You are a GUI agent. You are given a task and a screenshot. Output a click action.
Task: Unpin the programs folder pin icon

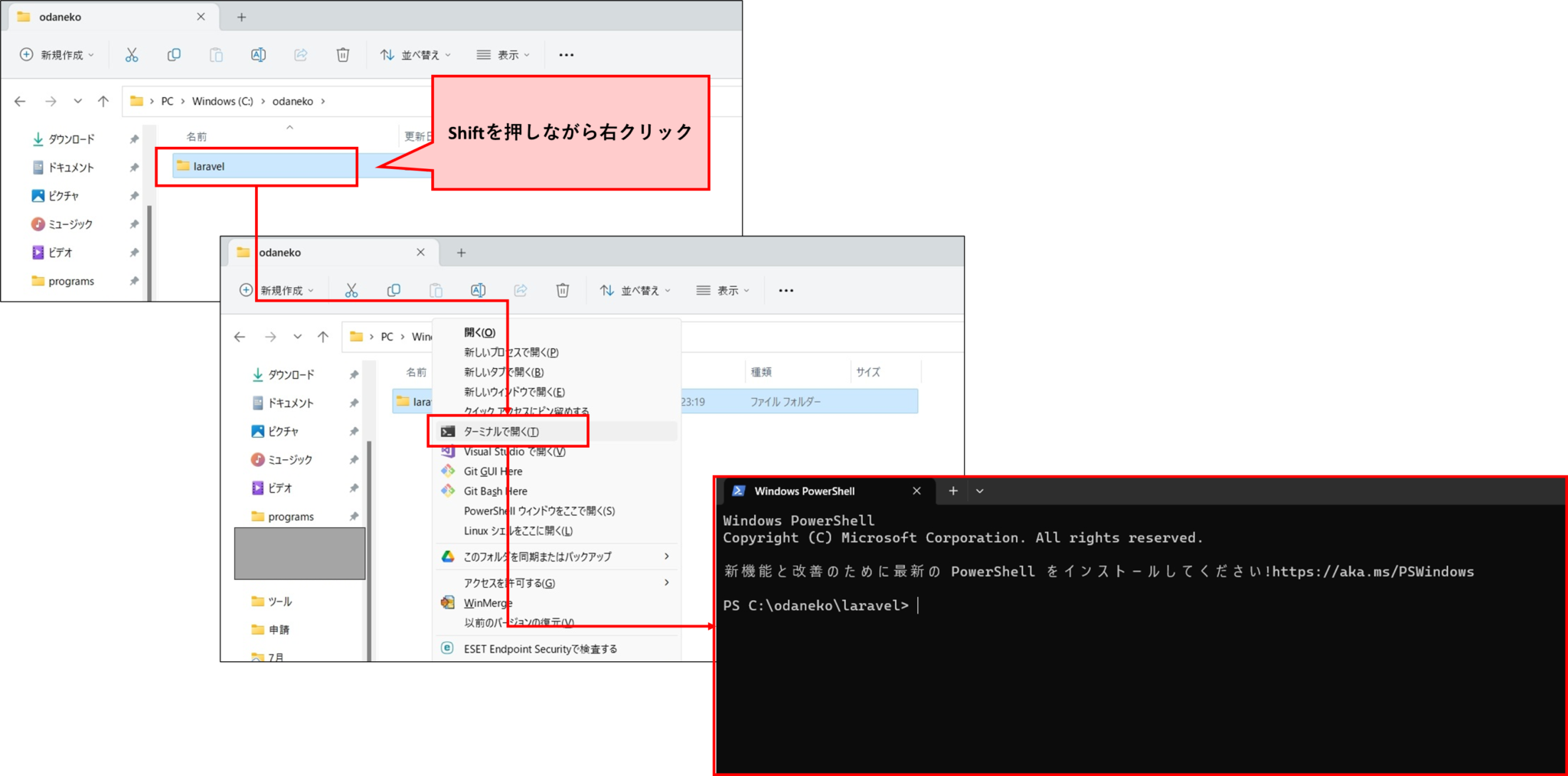134,281
